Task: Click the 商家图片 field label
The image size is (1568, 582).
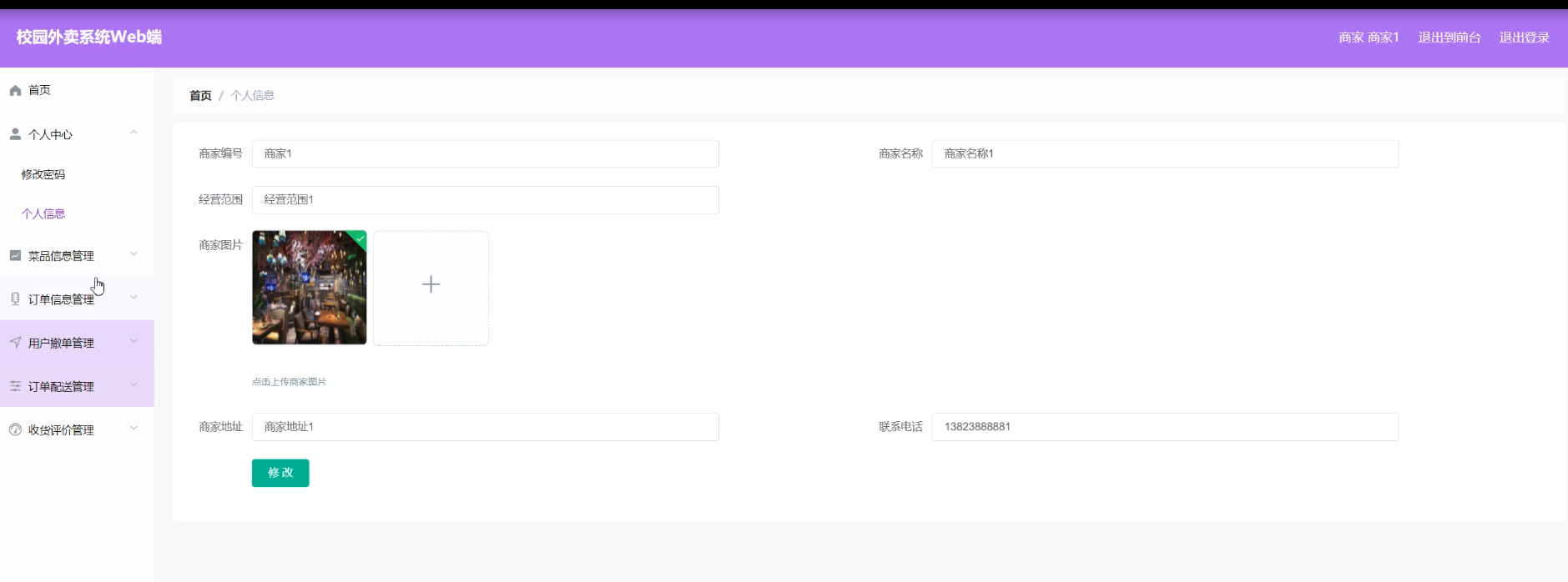Action: pos(220,245)
